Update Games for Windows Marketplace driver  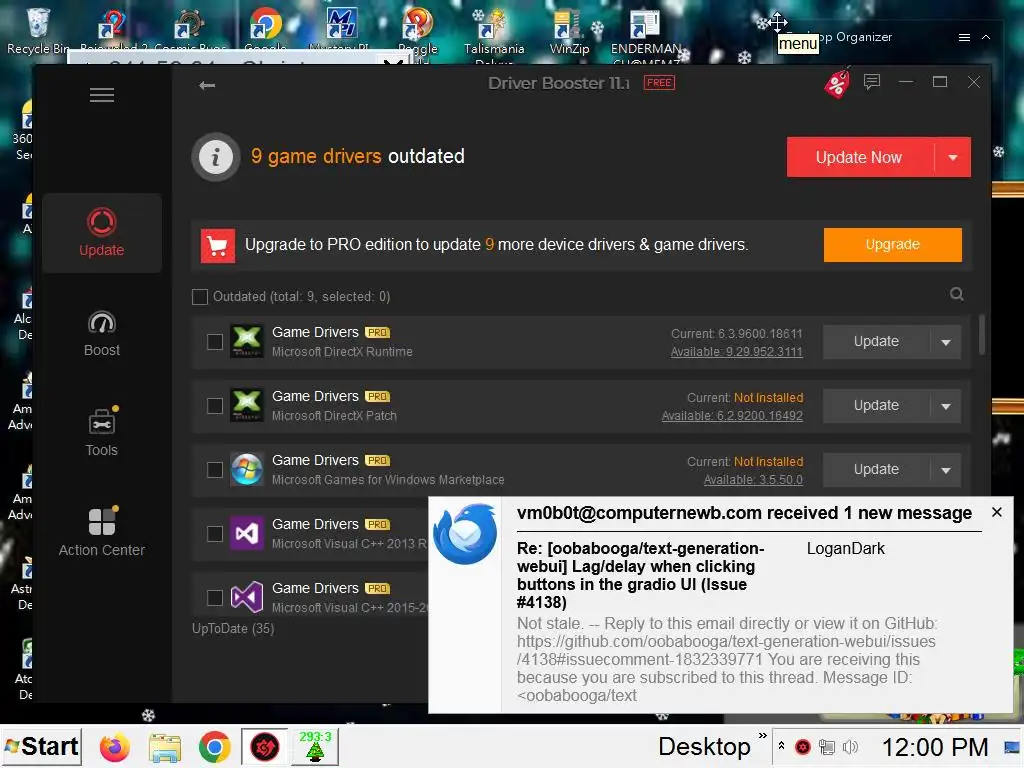click(x=876, y=470)
